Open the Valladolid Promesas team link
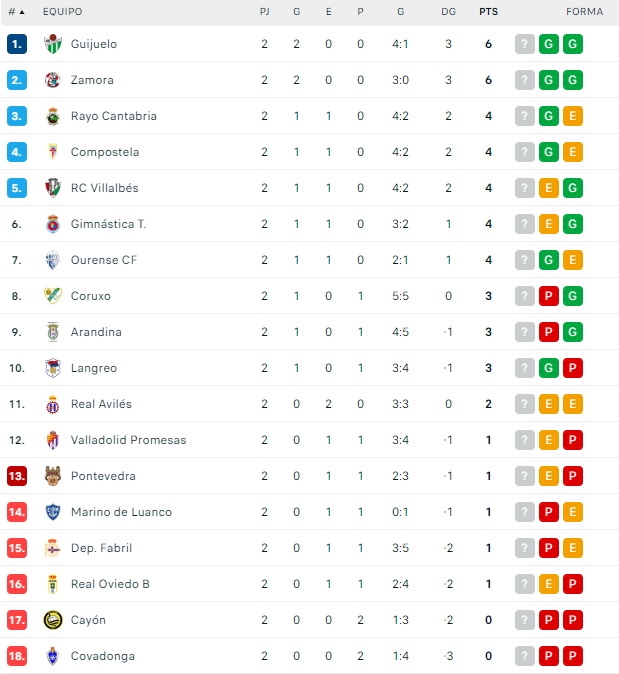Screen dimensions: 619x674 point(128,440)
